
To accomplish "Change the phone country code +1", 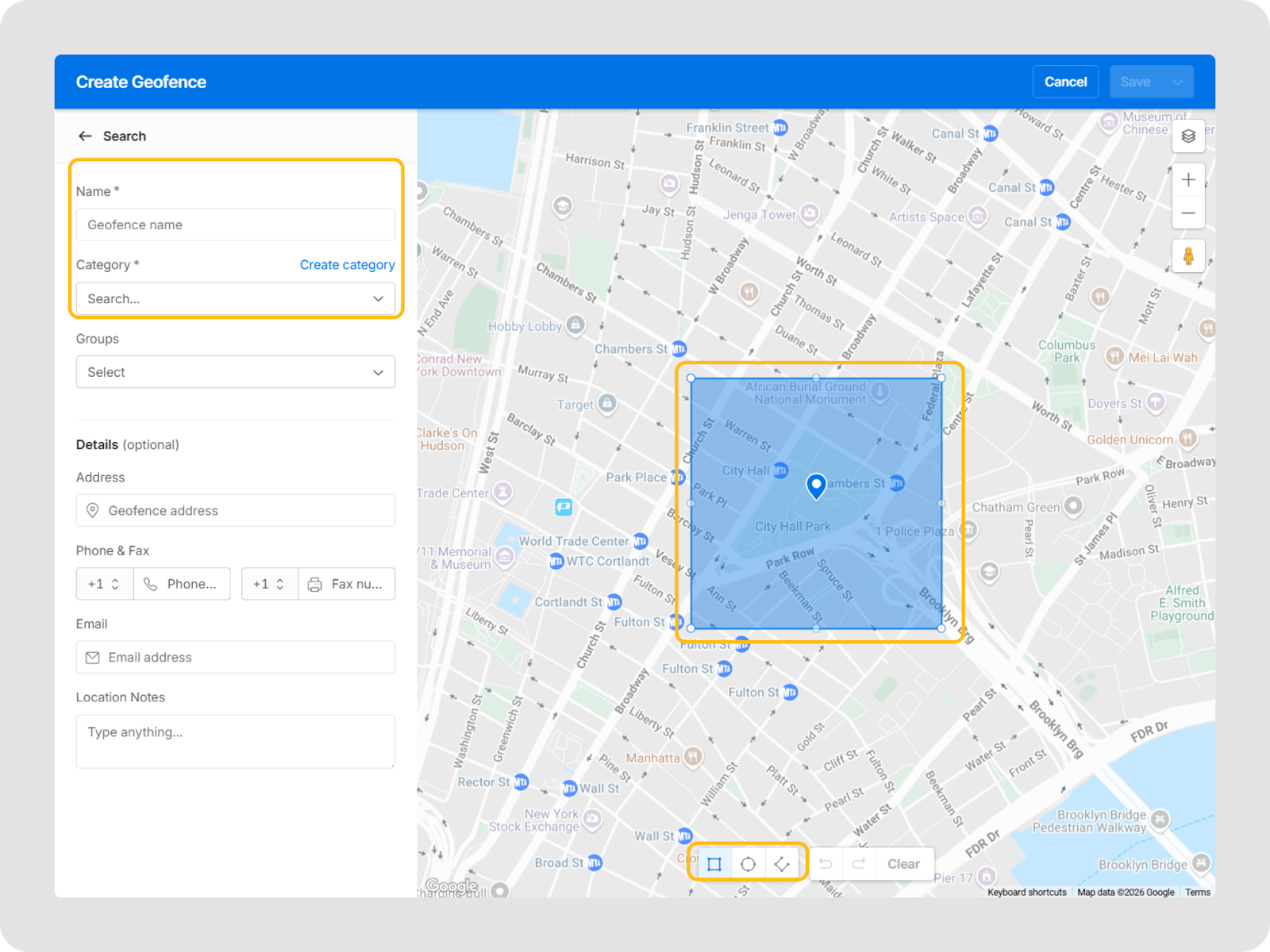I will pyautogui.click(x=105, y=584).
